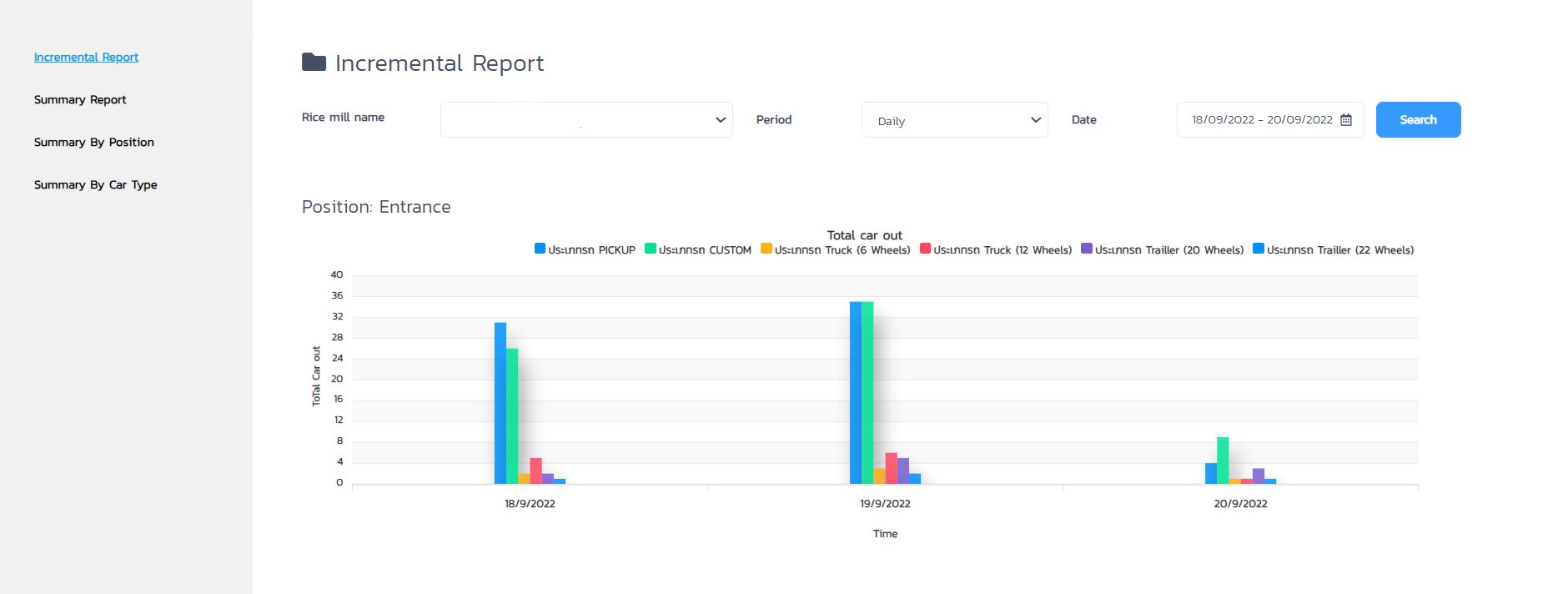Viewport: 1568px width, 594px height.
Task: Open Incremental Report in sidebar
Action: point(86,58)
